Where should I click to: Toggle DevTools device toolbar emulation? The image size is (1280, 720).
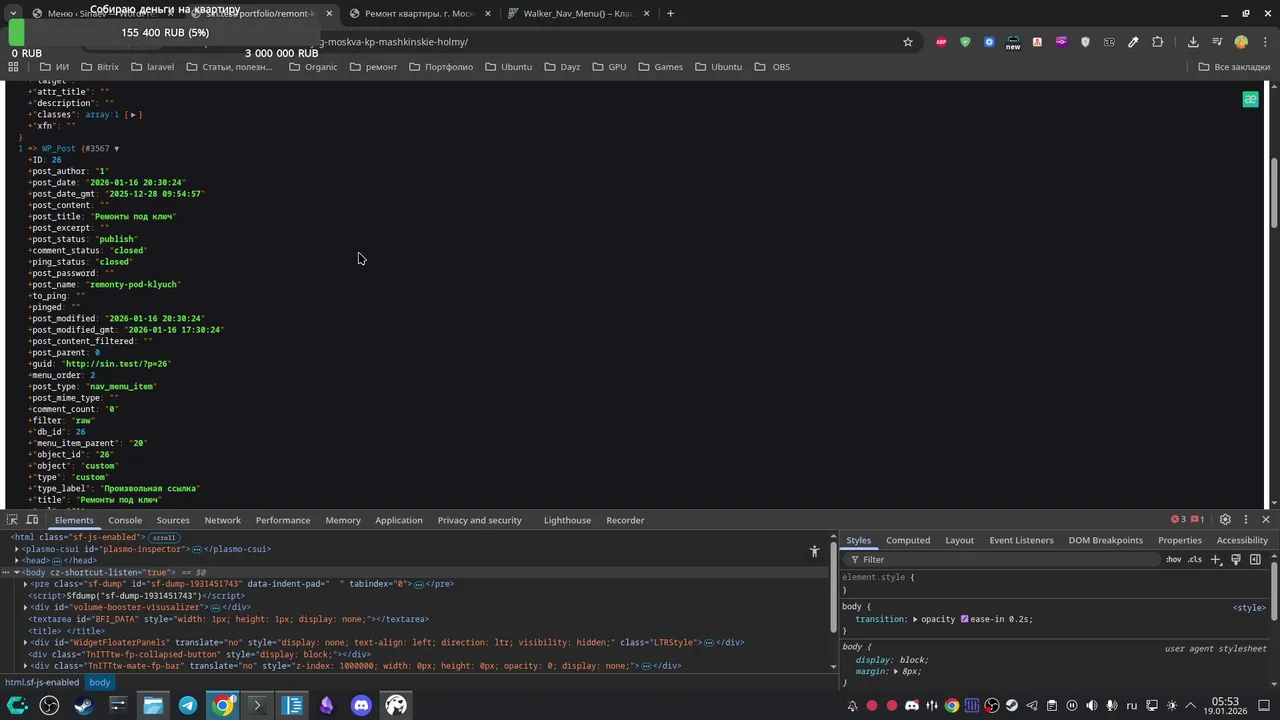tap(32, 520)
